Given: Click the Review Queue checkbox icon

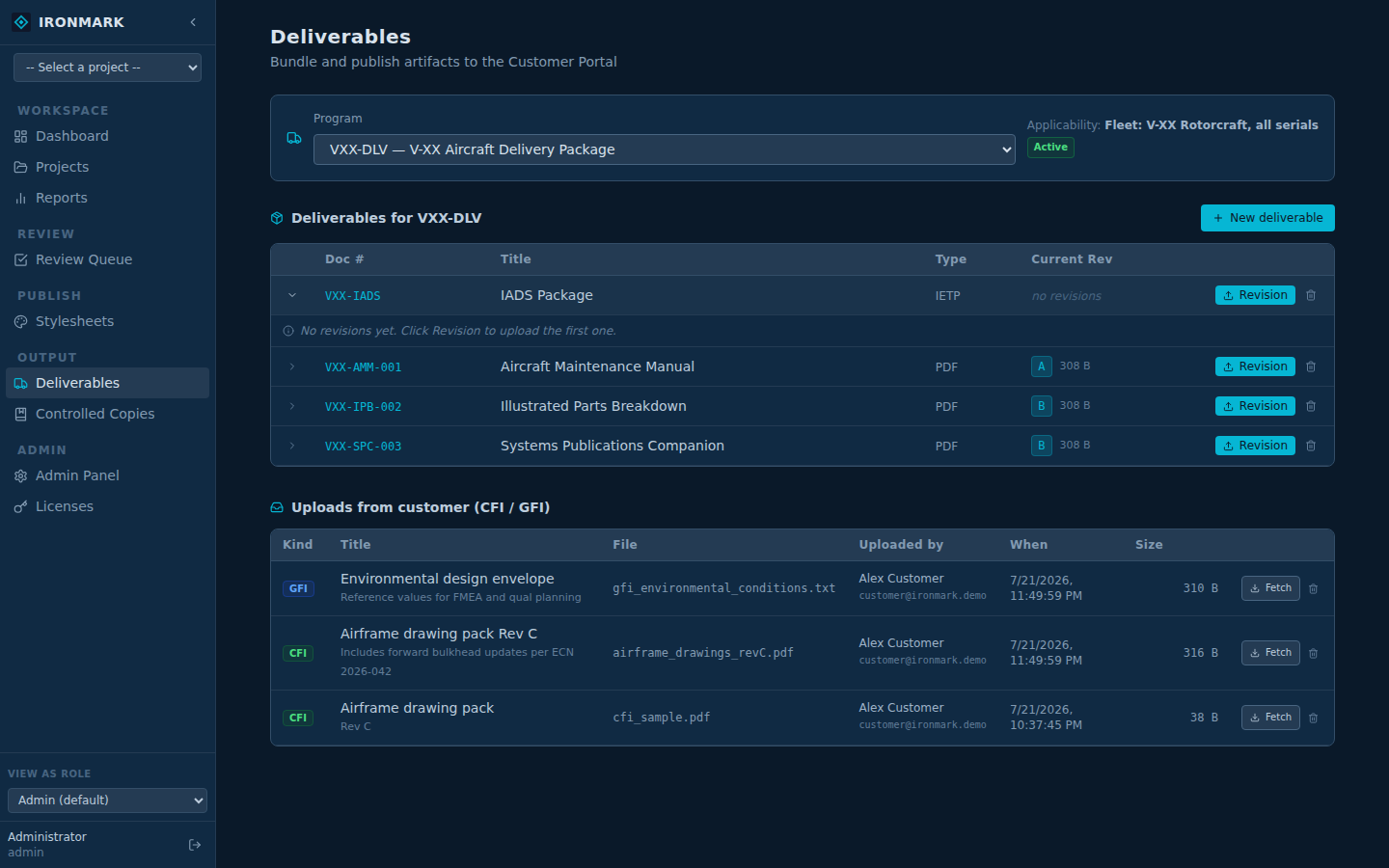Looking at the screenshot, I should pyautogui.click(x=21, y=260).
